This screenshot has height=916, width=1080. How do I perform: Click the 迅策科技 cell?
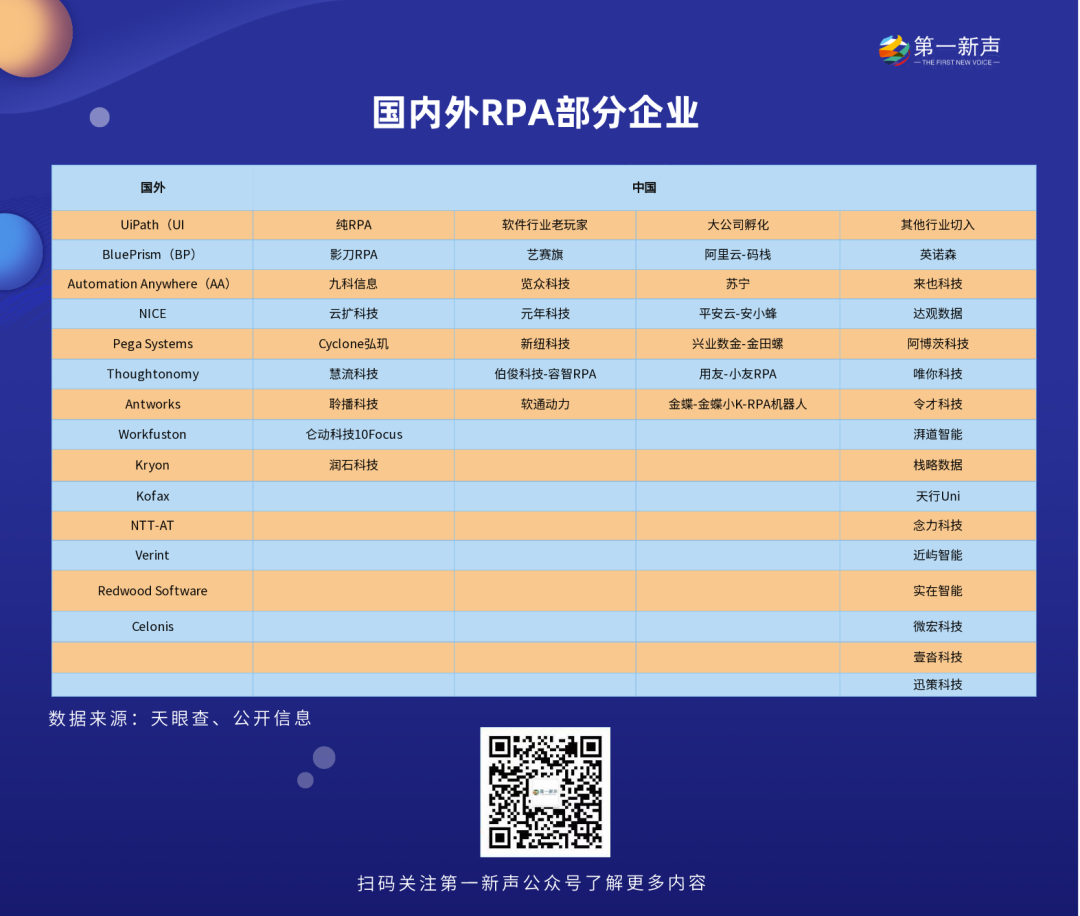(937, 685)
